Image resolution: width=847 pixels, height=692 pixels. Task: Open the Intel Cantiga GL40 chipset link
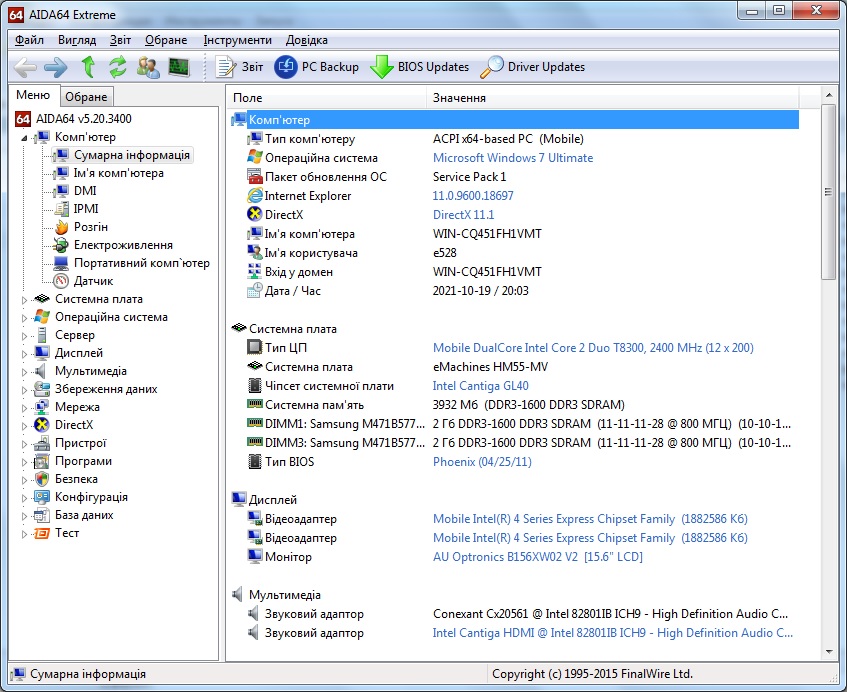click(x=480, y=386)
